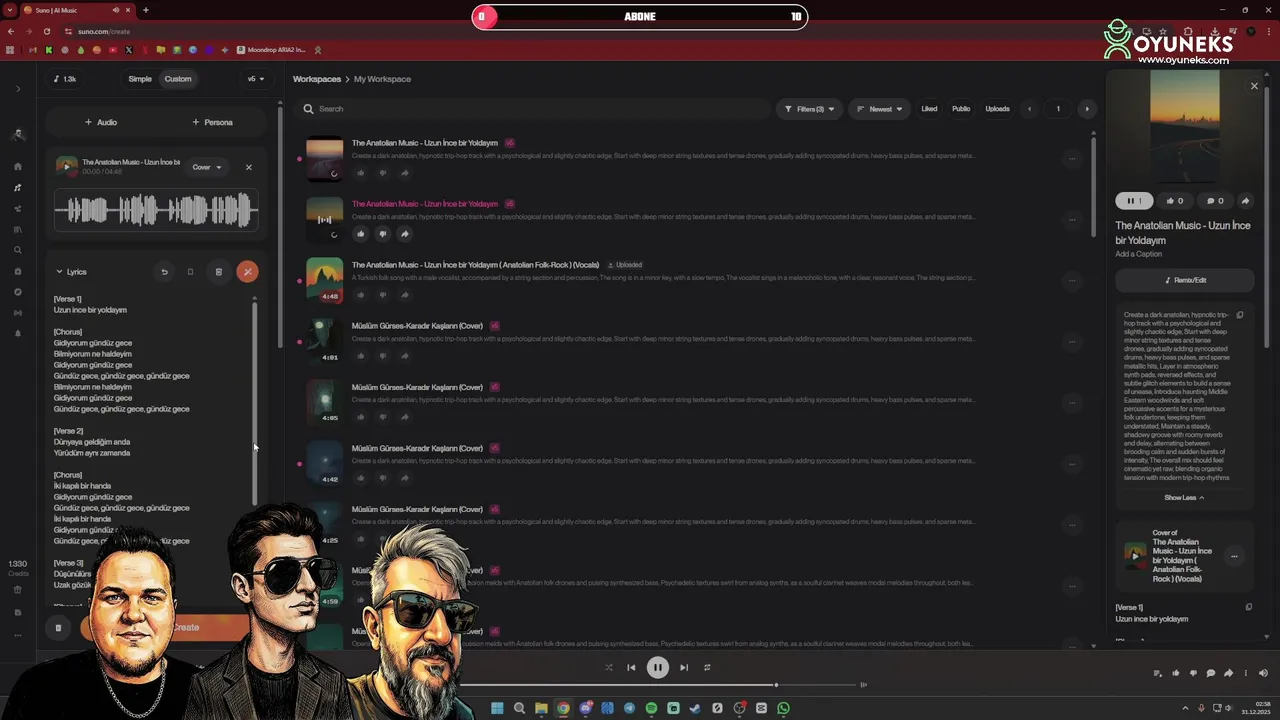Viewport: 1280px width, 720px height.
Task: Skip to the next track
Action: (x=684, y=667)
